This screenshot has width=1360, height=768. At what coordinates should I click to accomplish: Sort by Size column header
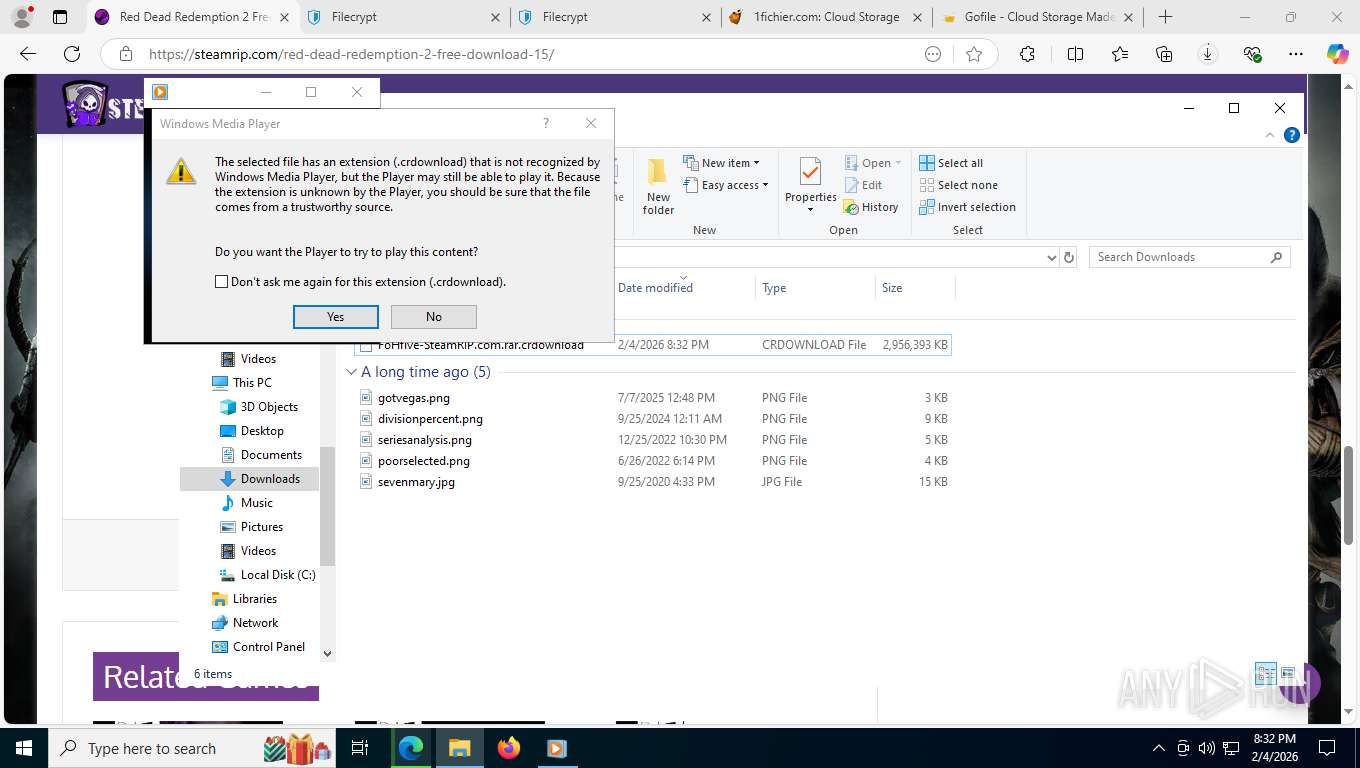pos(892,288)
